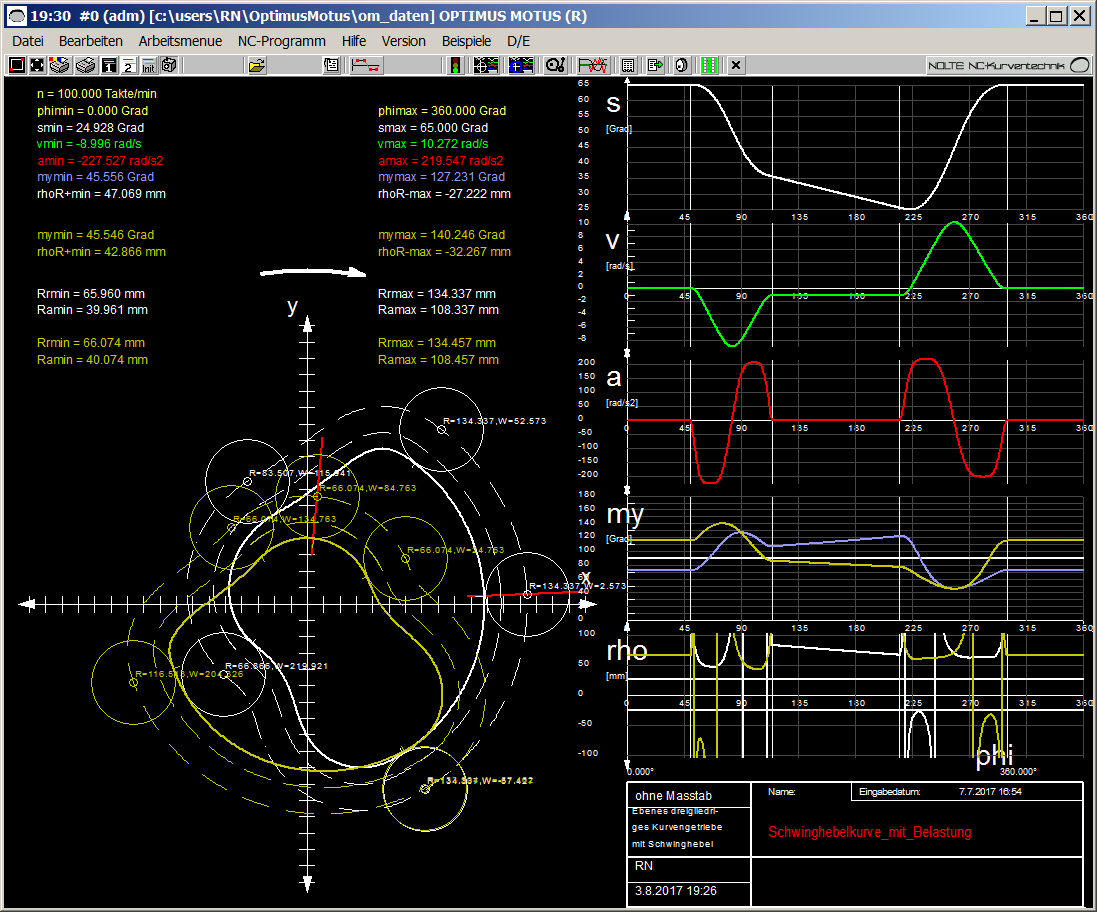Click the D/E language switch menu
The height and width of the screenshot is (912, 1097).
519,41
